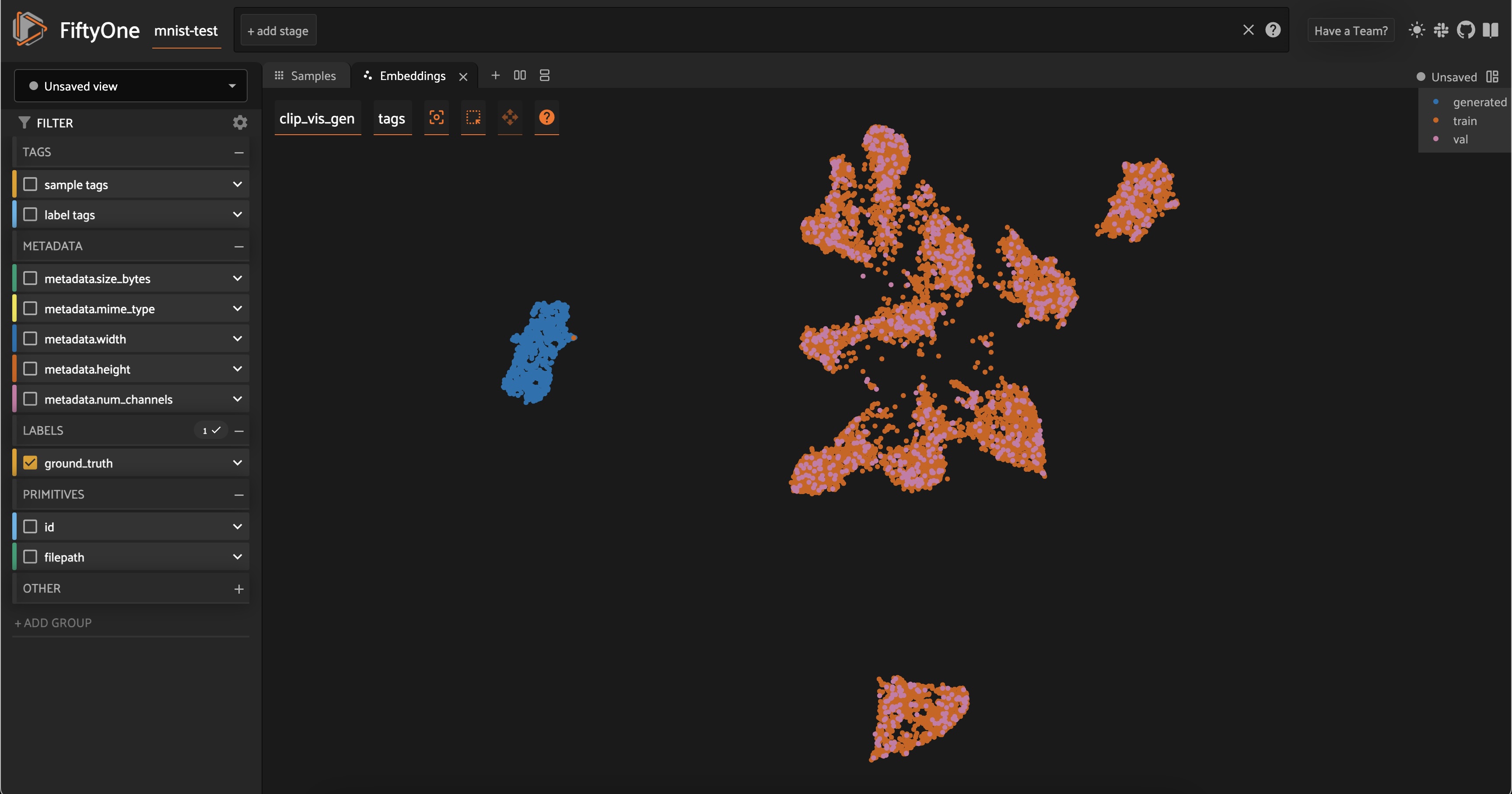This screenshot has height=794, width=1512.
Task: Open the Slack community icon
Action: coord(1441,30)
